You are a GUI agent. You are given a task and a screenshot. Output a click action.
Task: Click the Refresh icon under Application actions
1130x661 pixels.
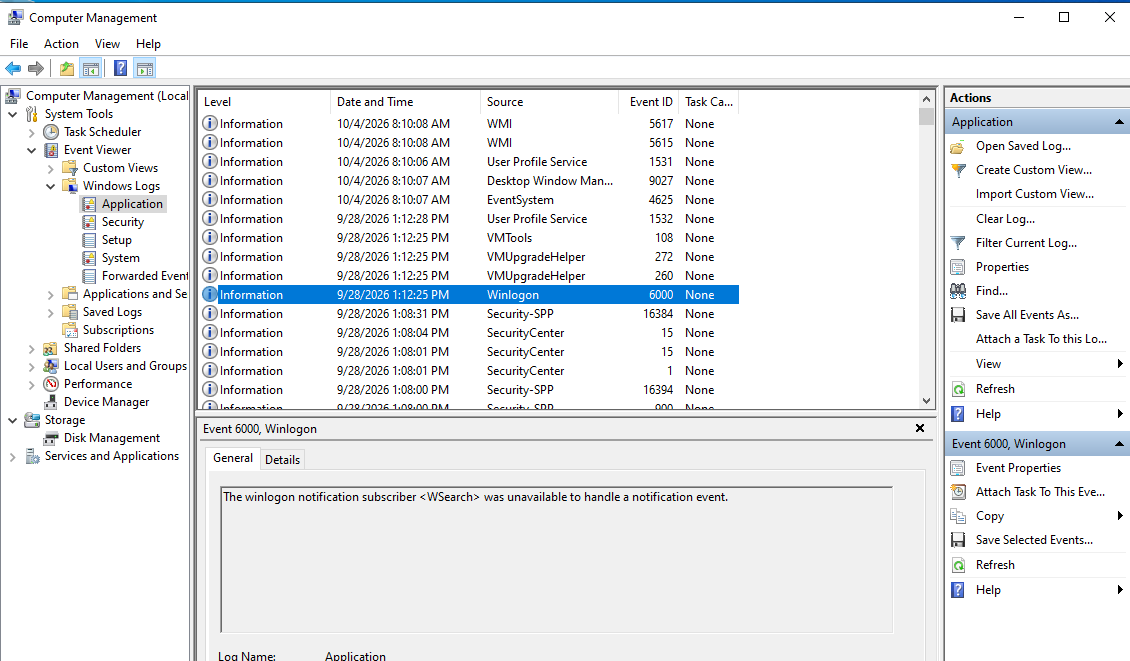(958, 389)
